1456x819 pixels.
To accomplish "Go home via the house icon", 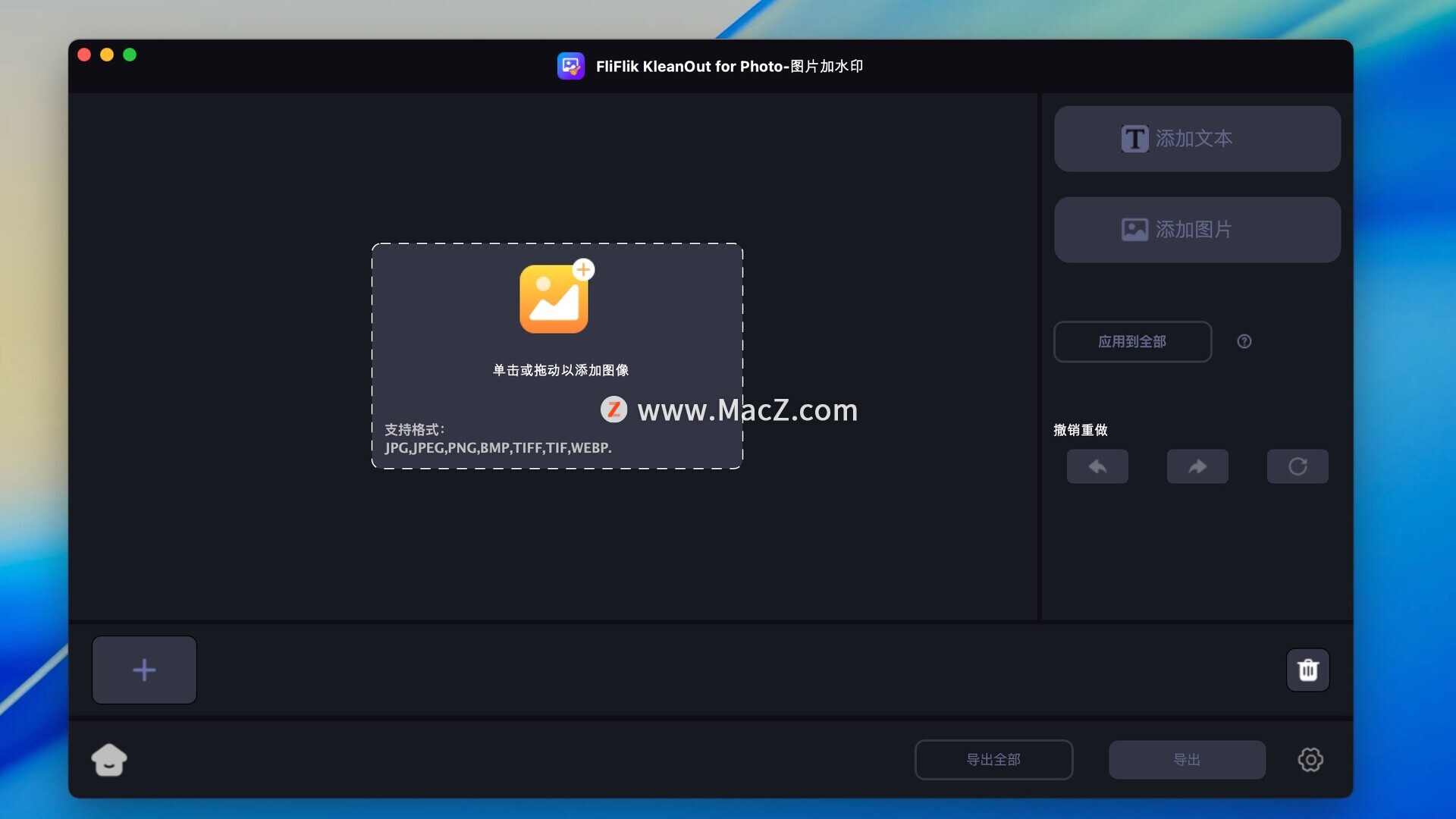I will point(109,760).
